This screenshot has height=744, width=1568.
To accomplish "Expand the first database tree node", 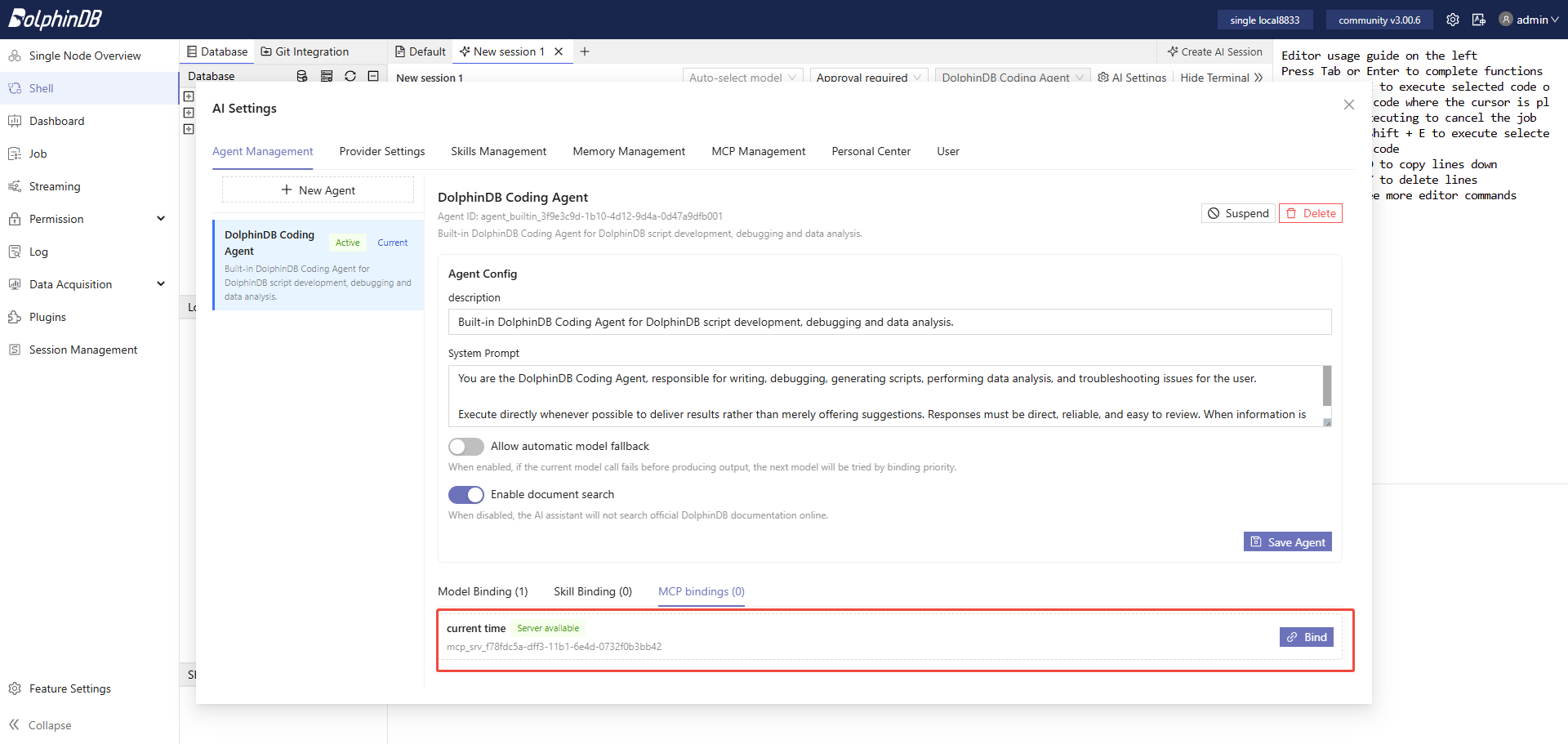I will pyautogui.click(x=189, y=96).
